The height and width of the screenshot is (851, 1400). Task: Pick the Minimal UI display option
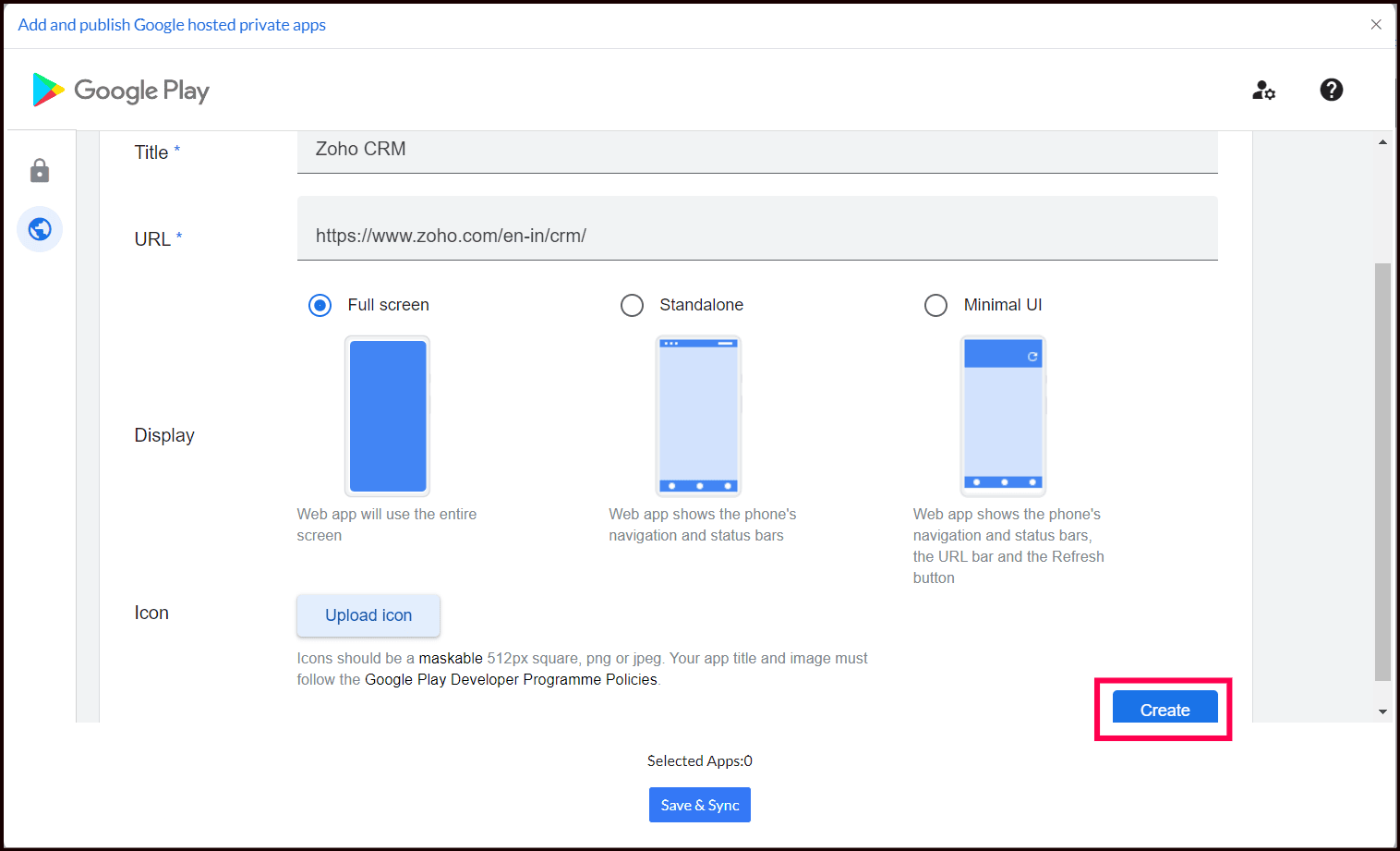point(935,305)
